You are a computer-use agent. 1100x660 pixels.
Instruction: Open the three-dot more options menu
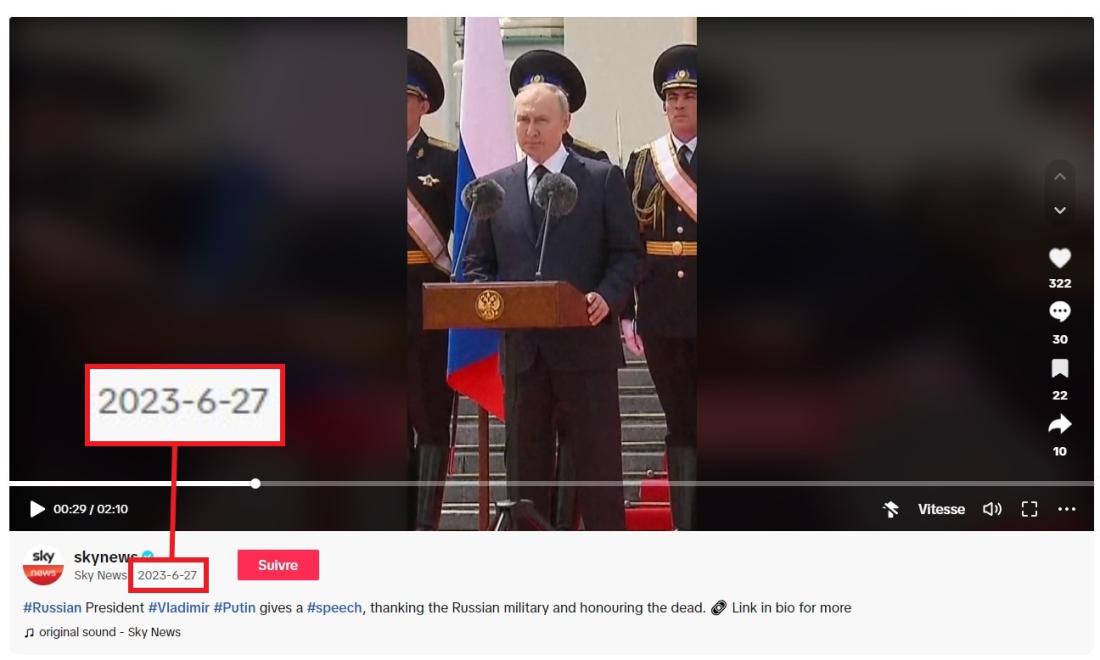[1066, 509]
